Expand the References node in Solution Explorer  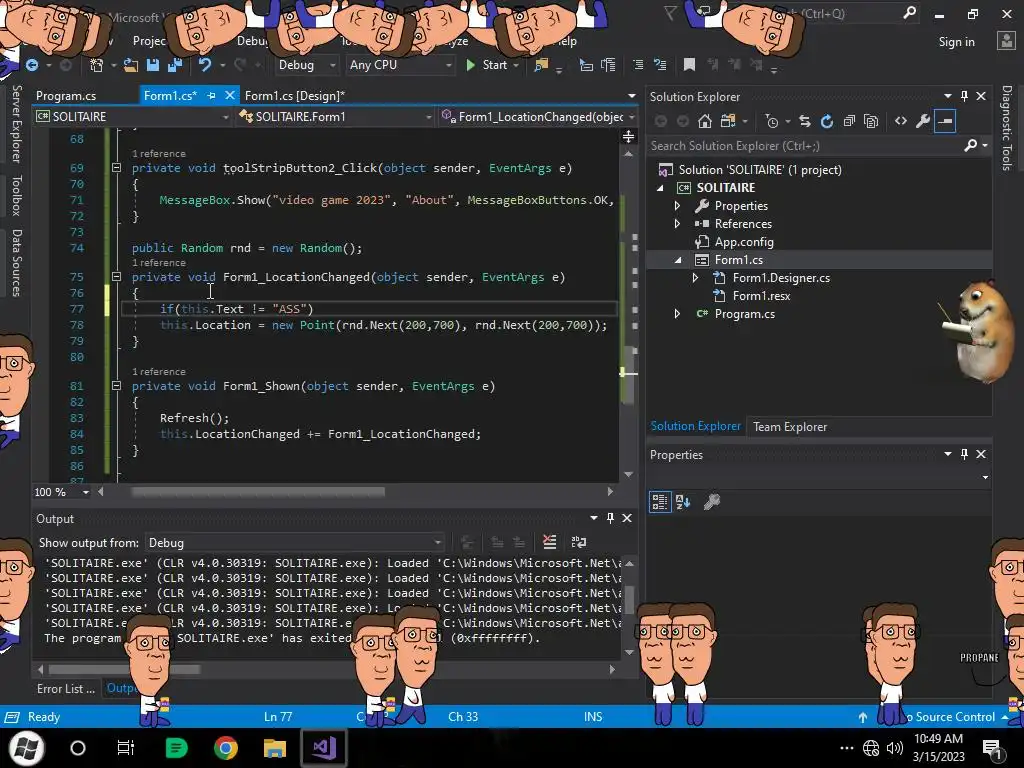677,223
